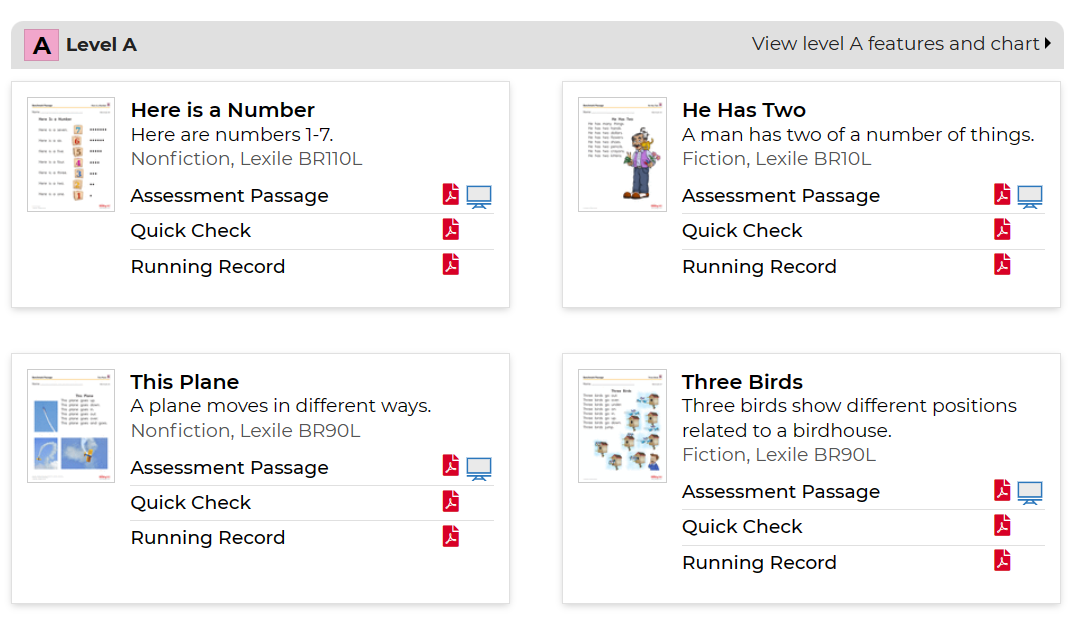Open Running Record PDF for Three Birds
The image size is (1074, 624).
coord(1002,561)
